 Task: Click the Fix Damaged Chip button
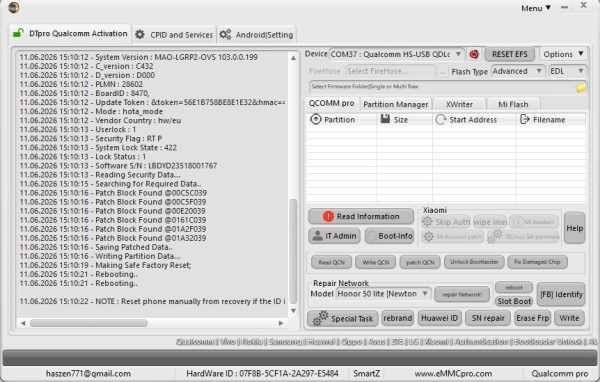[537, 262]
